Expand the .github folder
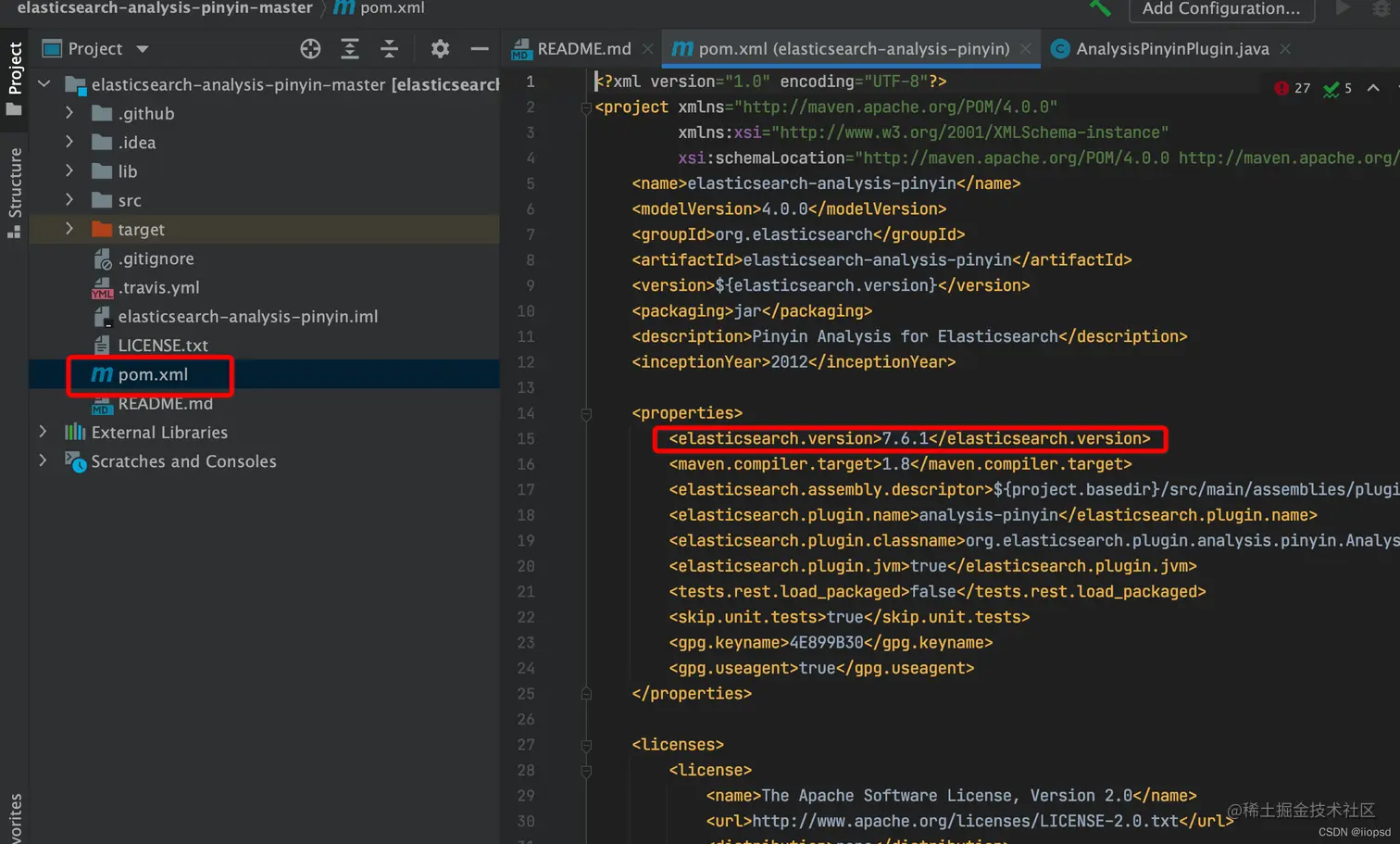The image size is (1400, 844). click(69, 113)
